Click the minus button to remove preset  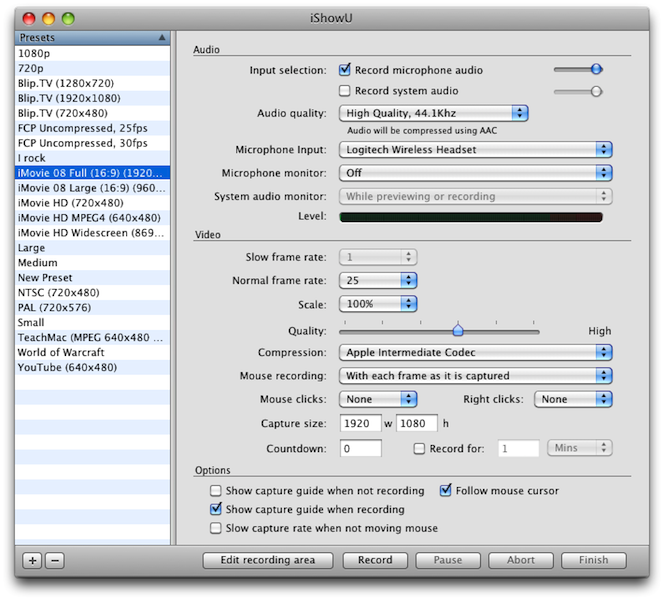[54, 560]
